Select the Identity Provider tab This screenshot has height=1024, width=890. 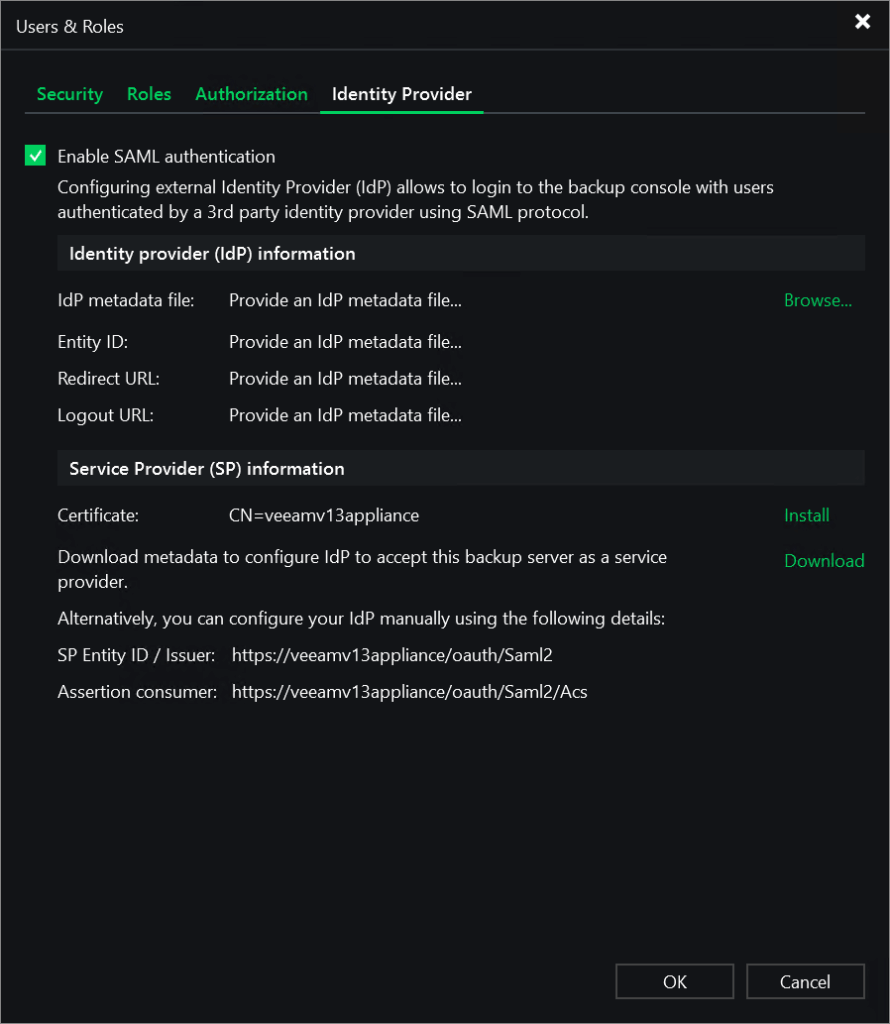pyautogui.click(x=402, y=94)
